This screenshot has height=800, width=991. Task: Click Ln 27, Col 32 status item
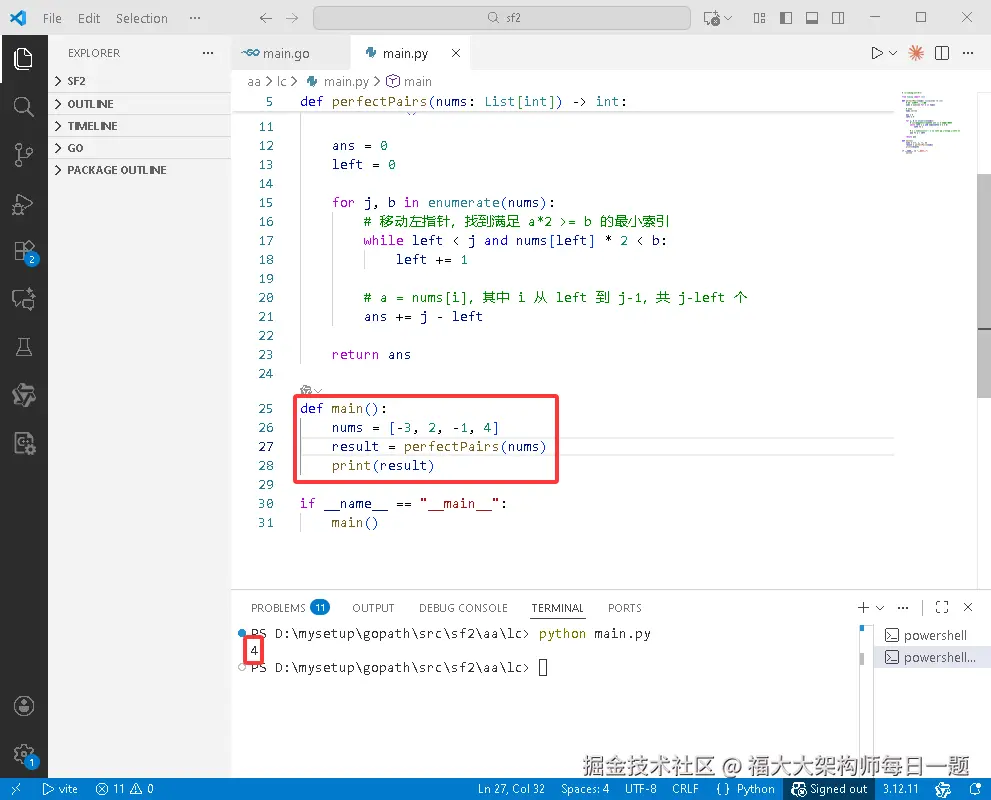click(511, 789)
